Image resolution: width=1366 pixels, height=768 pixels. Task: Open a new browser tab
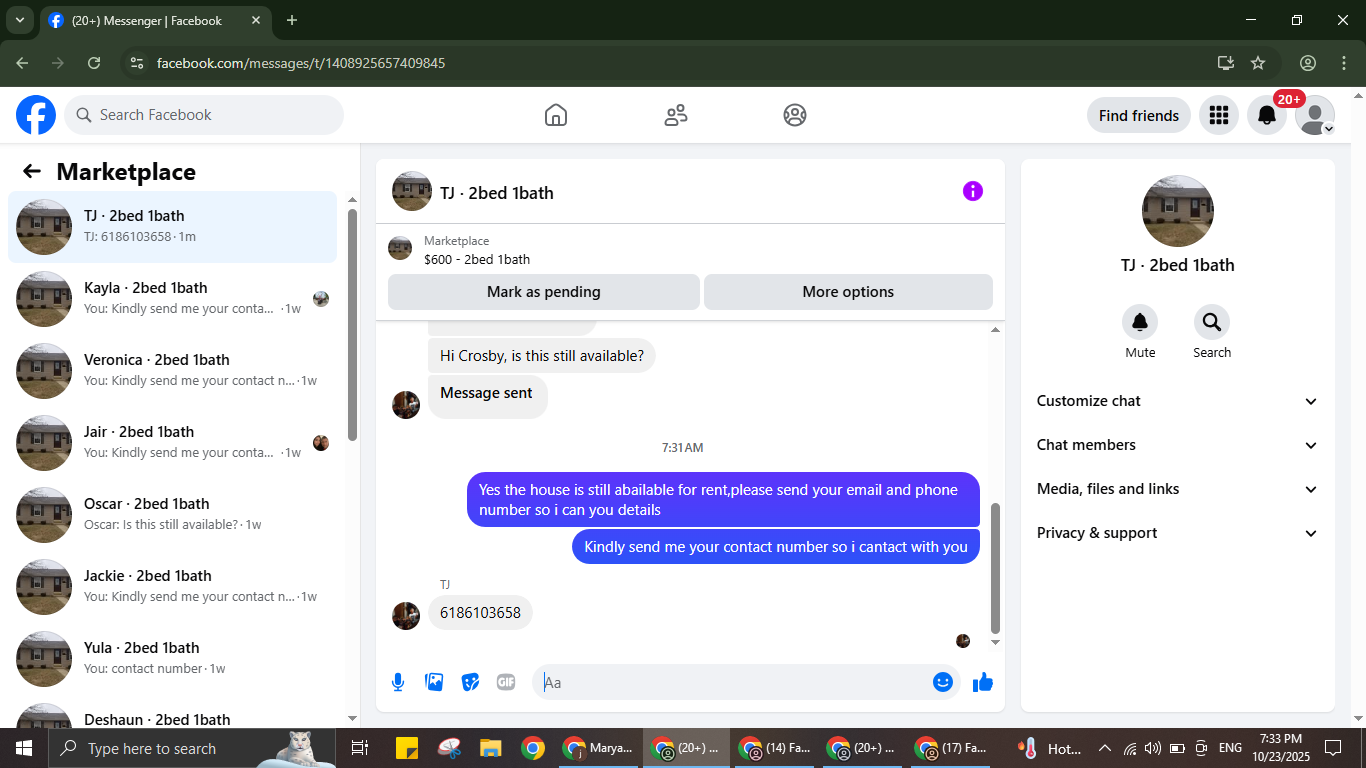click(292, 20)
